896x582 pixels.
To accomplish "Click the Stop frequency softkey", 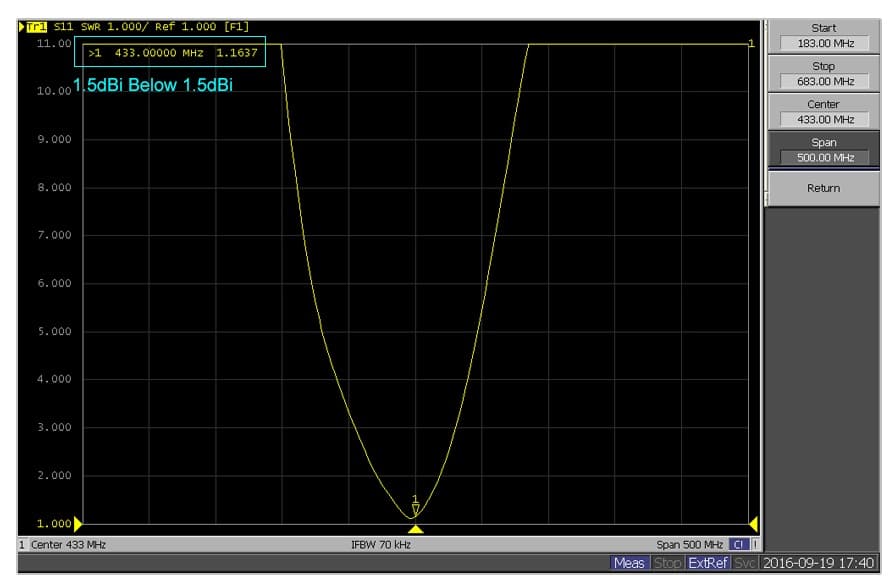I will [x=823, y=74].
